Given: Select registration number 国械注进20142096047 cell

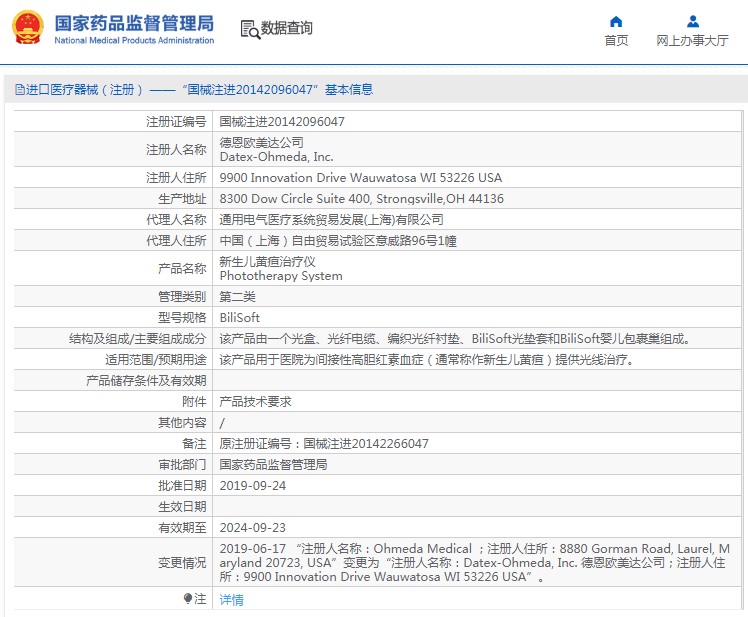Looking at the screenshot, I should pyautogui.click(x=282, y=122).
